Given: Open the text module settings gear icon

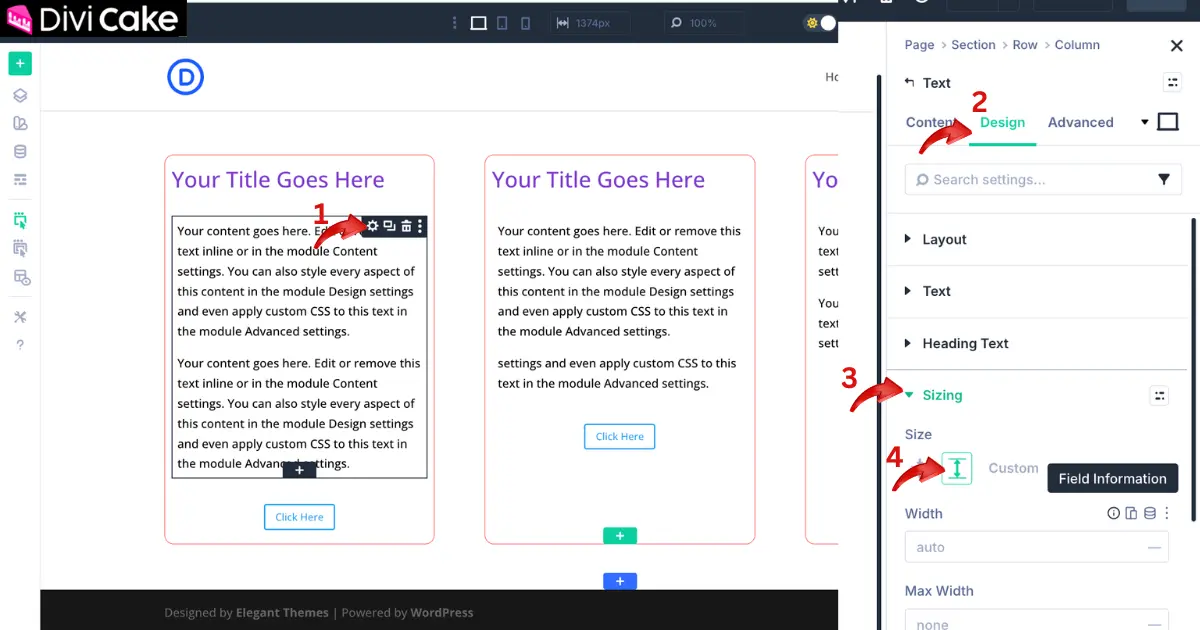Looking at the screenshot, I should click(x=373, y=227).
